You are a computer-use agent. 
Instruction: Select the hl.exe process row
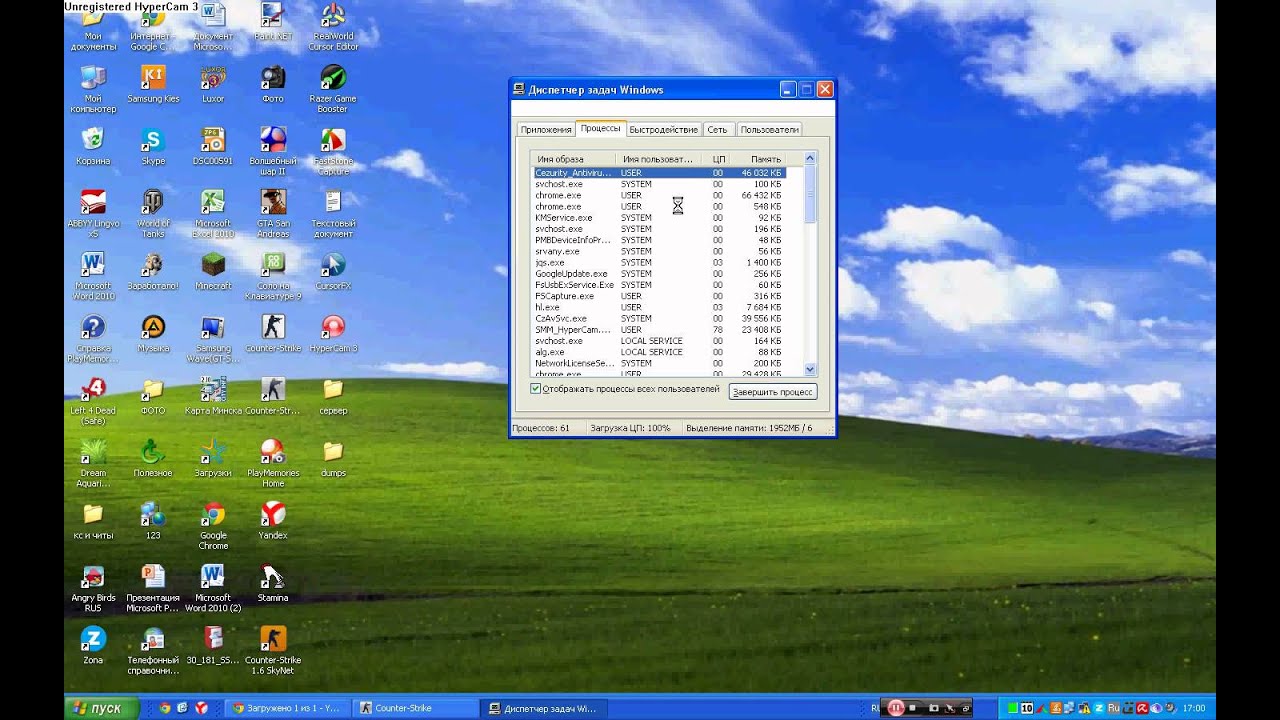(x=659, y=307)
